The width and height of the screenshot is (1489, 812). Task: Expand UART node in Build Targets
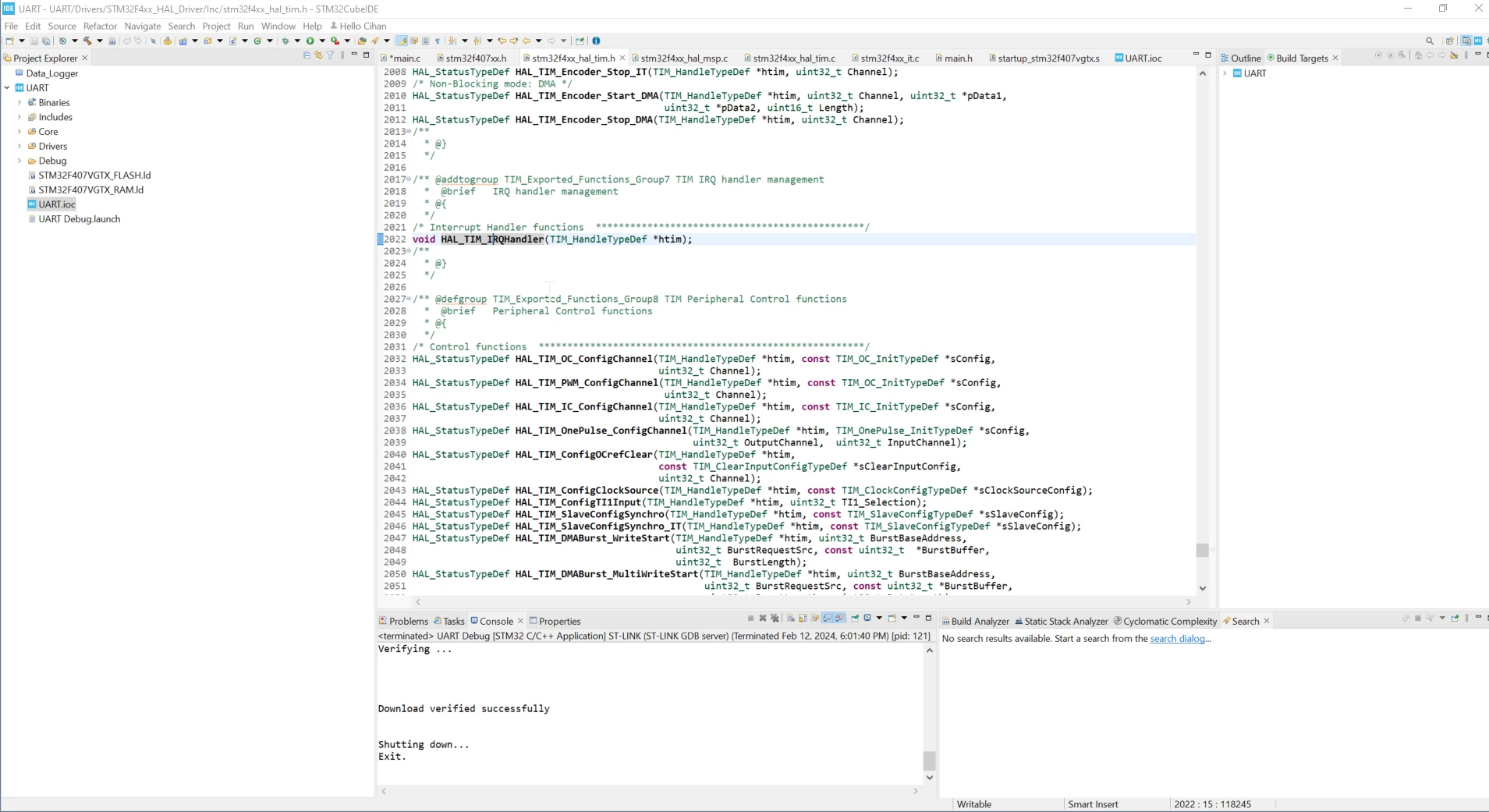(x=1225, y=73)
